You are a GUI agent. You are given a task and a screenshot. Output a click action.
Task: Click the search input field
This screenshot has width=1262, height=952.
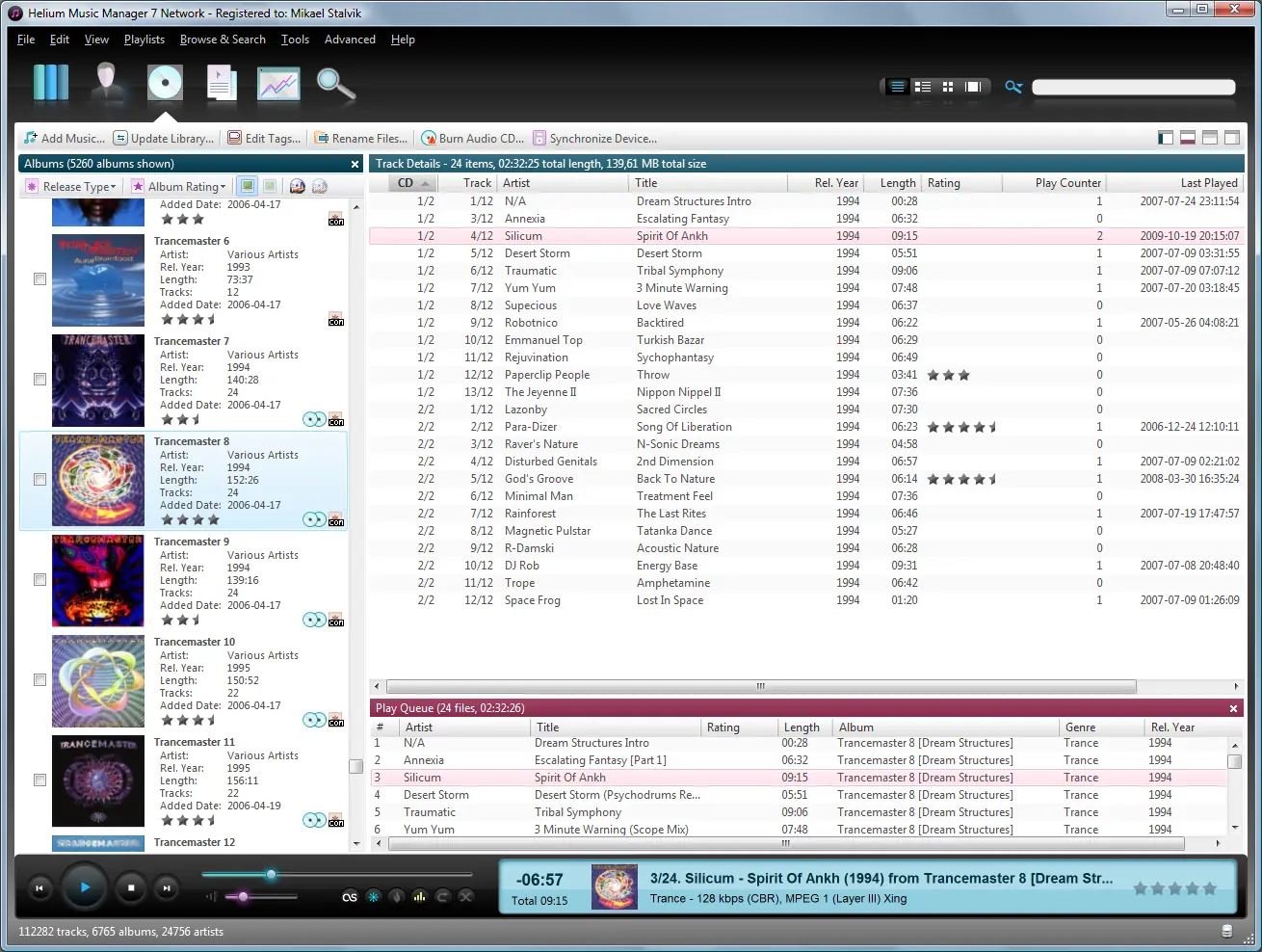1134,88
